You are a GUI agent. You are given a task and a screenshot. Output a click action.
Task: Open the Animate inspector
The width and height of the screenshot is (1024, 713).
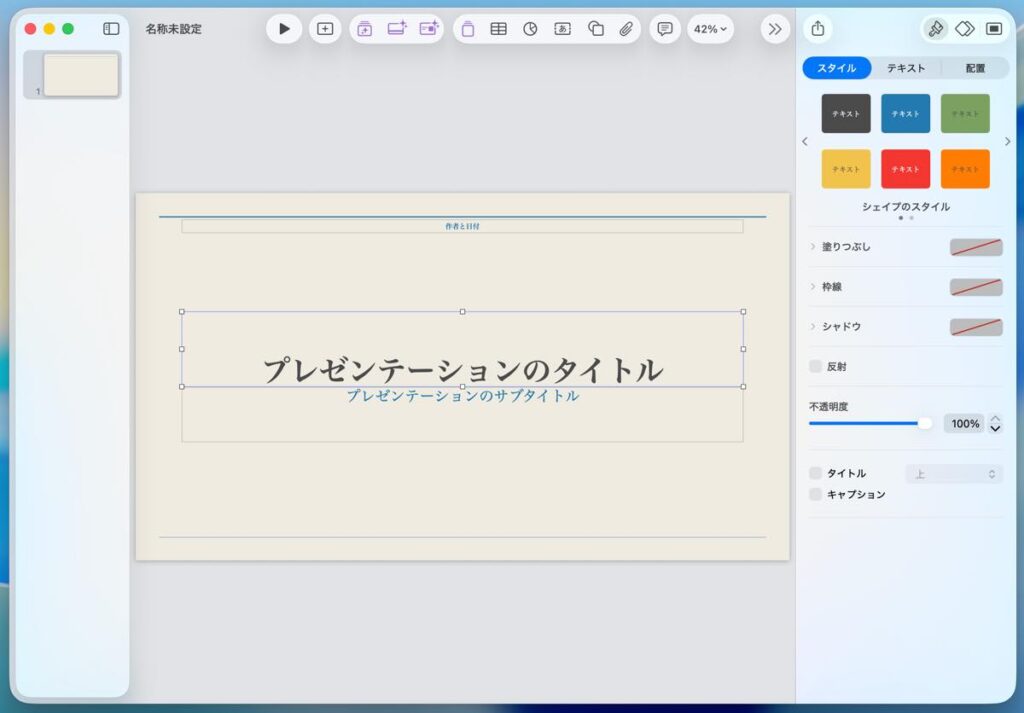[x=965, y=29]
